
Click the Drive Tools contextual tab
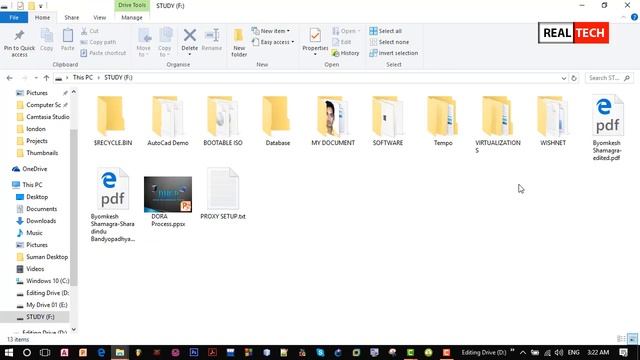[x=132, y=5]
